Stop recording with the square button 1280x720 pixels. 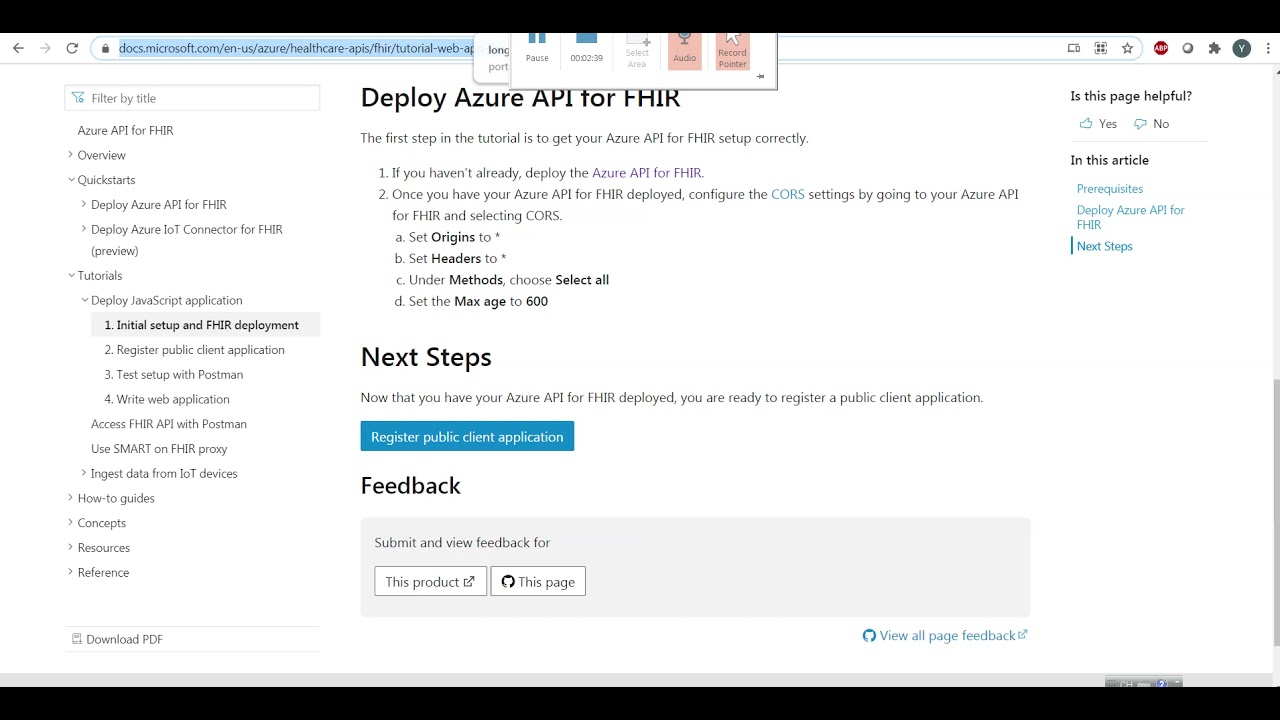click(586, 39)
